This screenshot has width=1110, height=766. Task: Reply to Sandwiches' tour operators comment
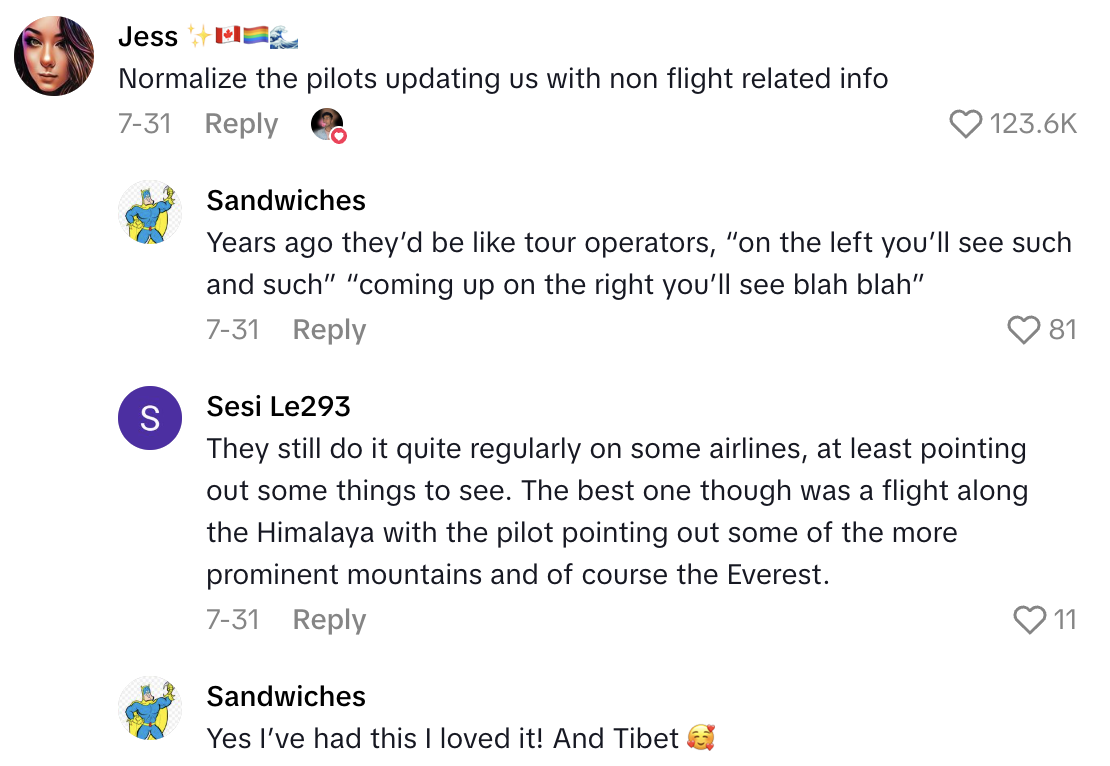tap(328, 330)
